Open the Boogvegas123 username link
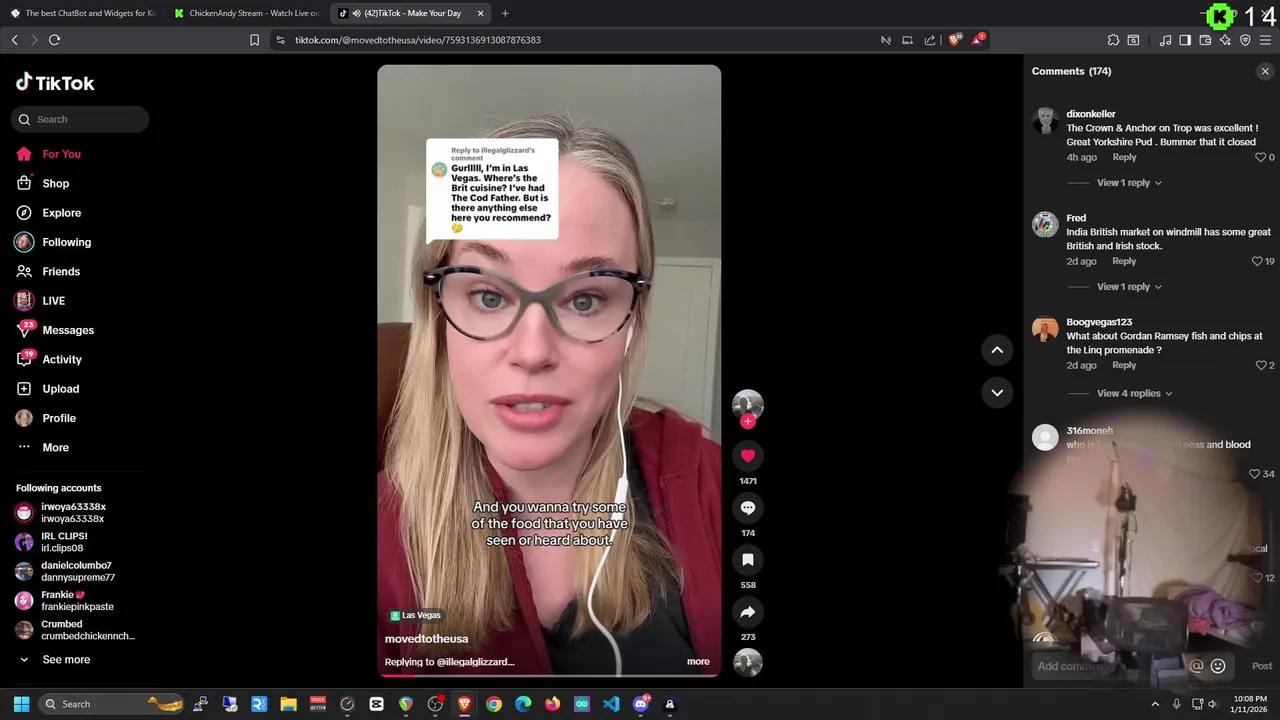Image resolution: width=1280 pixels, height=720 pixels. click(1099, 322)
